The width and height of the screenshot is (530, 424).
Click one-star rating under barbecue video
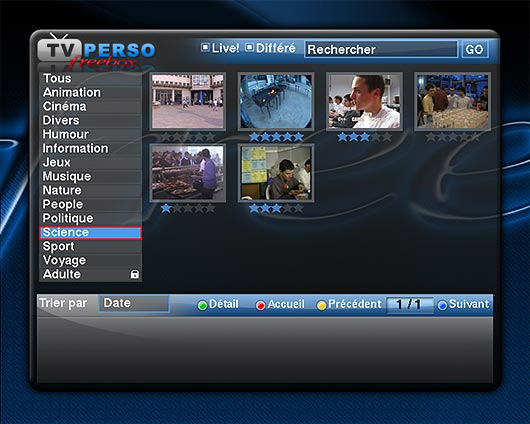point(188,208)
